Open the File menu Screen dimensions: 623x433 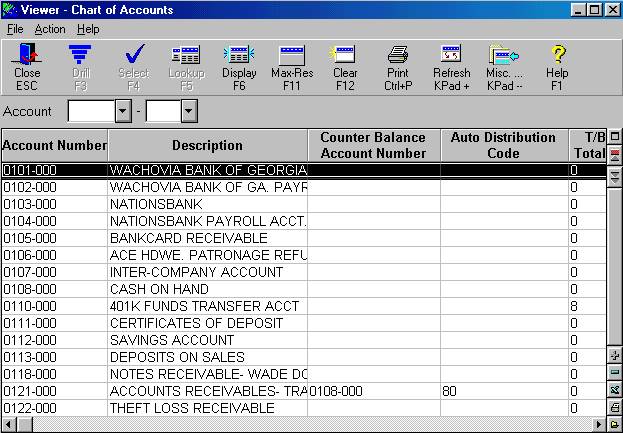coord(15,29)
